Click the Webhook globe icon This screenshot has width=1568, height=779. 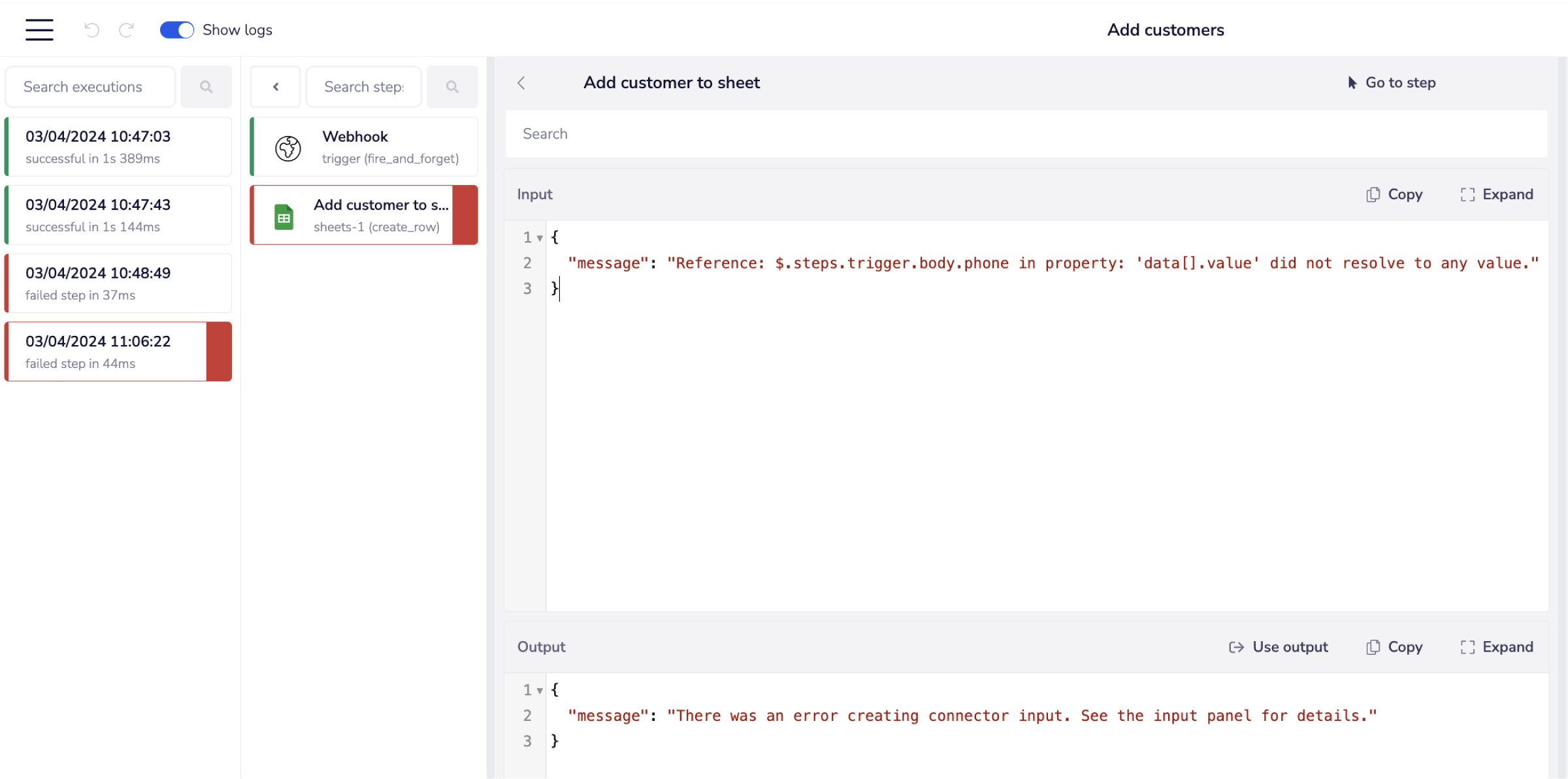coord(287,148)
